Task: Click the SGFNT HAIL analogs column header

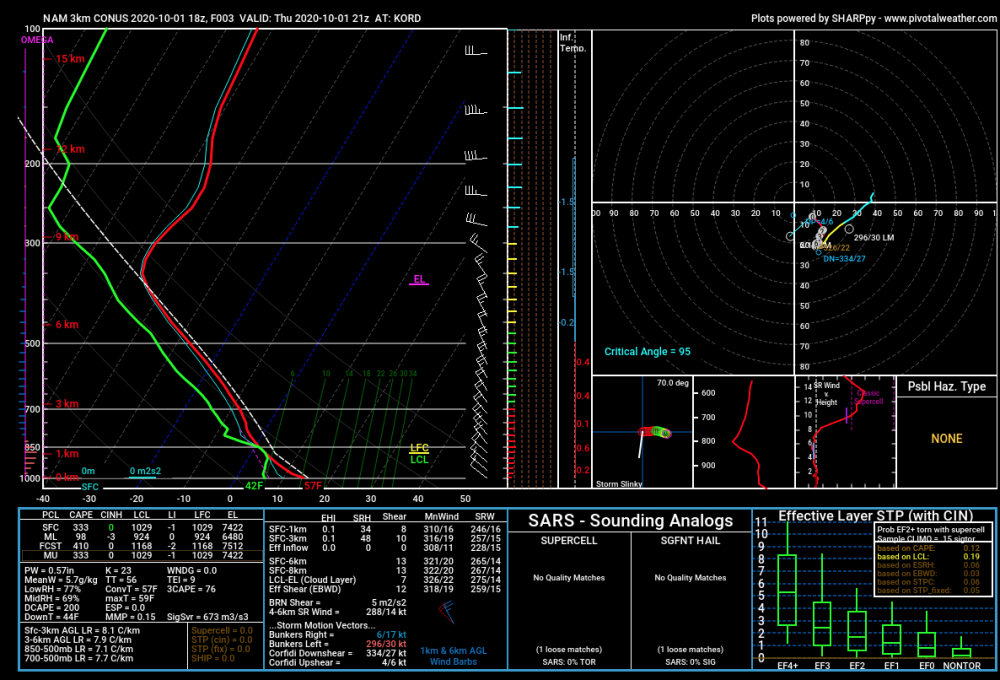Action: [x=690, y=540]
